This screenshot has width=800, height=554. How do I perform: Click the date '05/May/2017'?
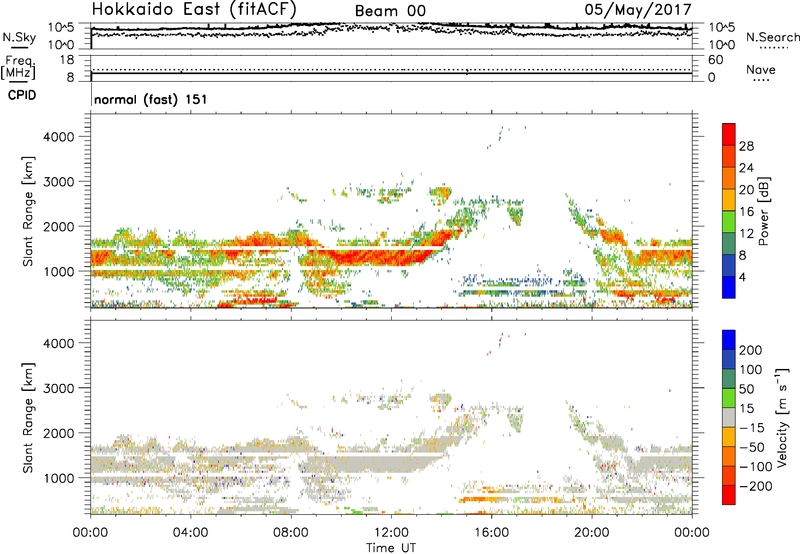tap(638, 10)
